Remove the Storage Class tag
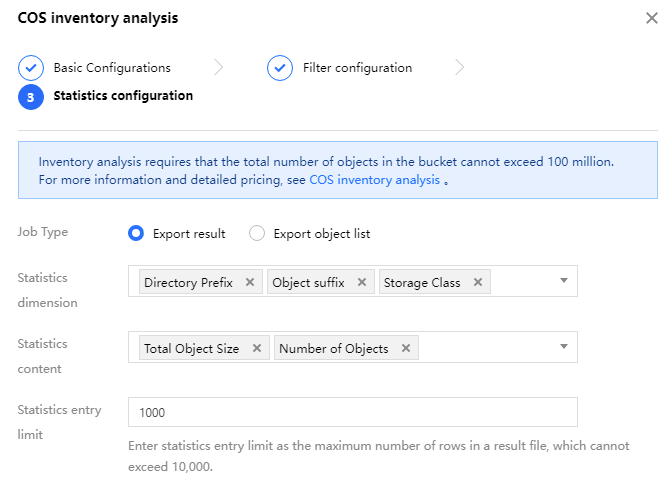 (478, 283)
